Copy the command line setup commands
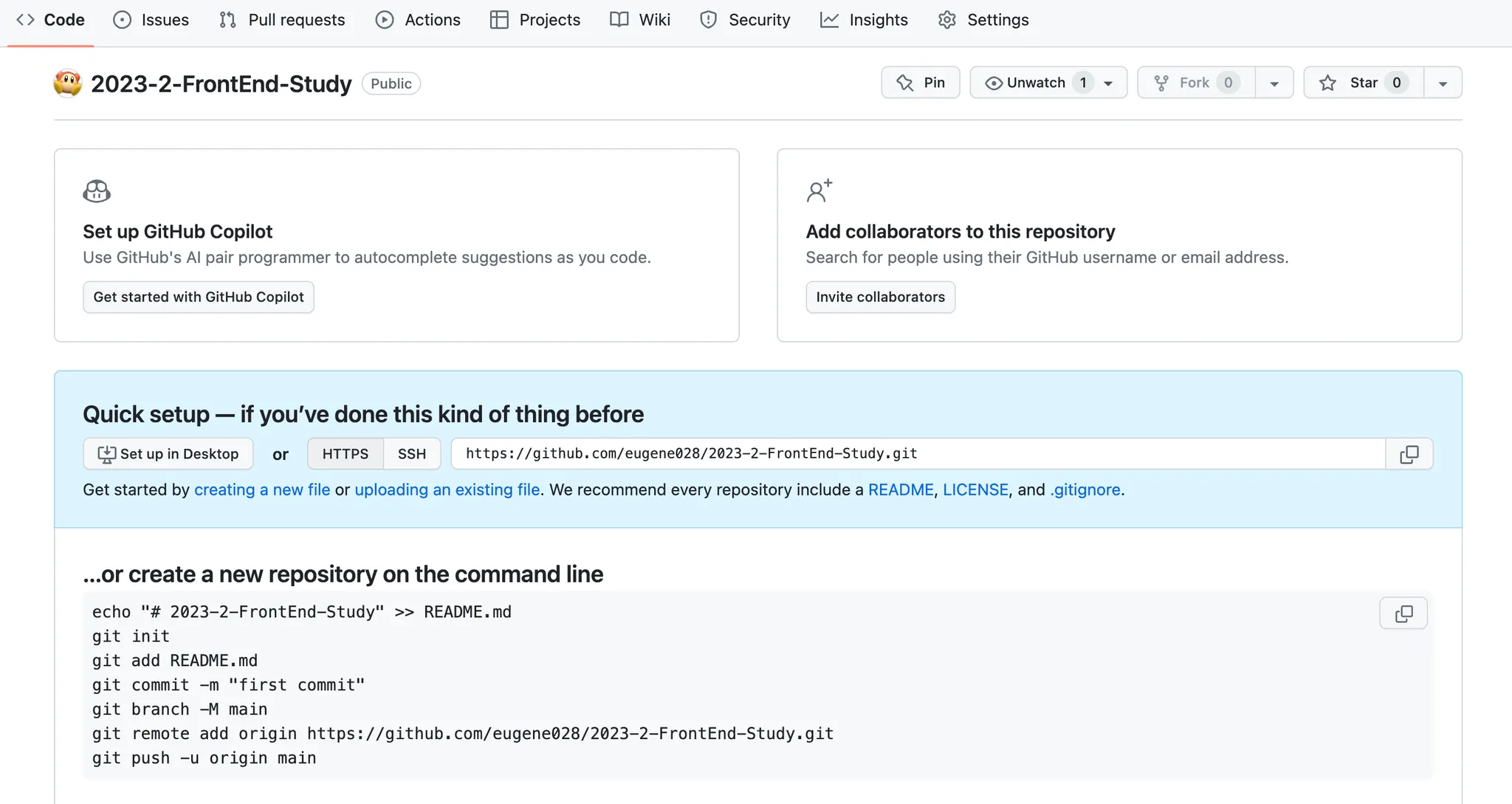 1403,614
